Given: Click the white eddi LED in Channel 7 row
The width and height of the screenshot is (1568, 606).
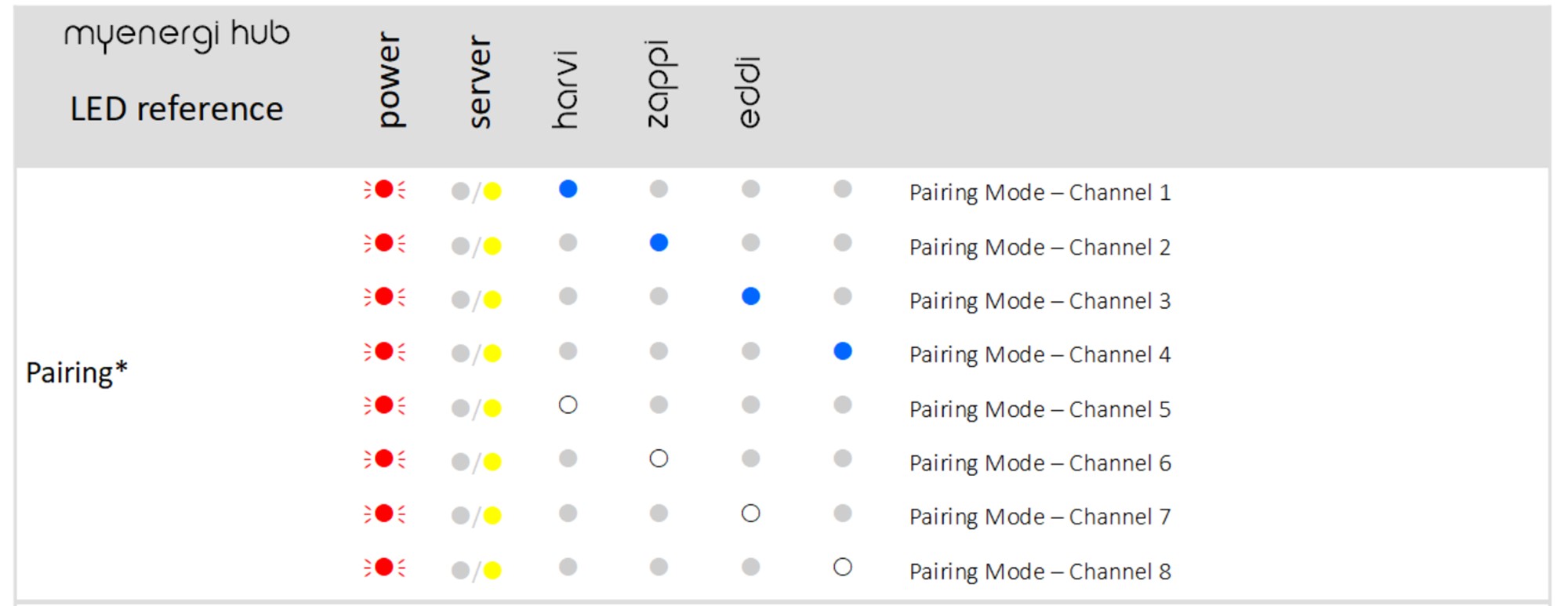Looking at the screenshot, I should 751,513.
